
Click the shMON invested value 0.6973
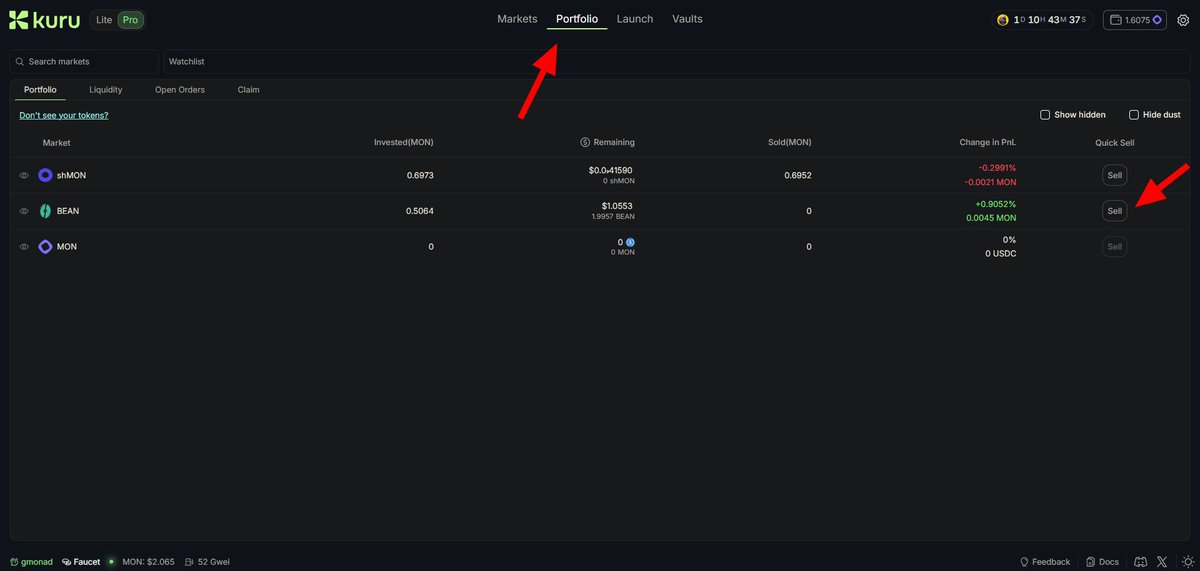tap(420, 175)
